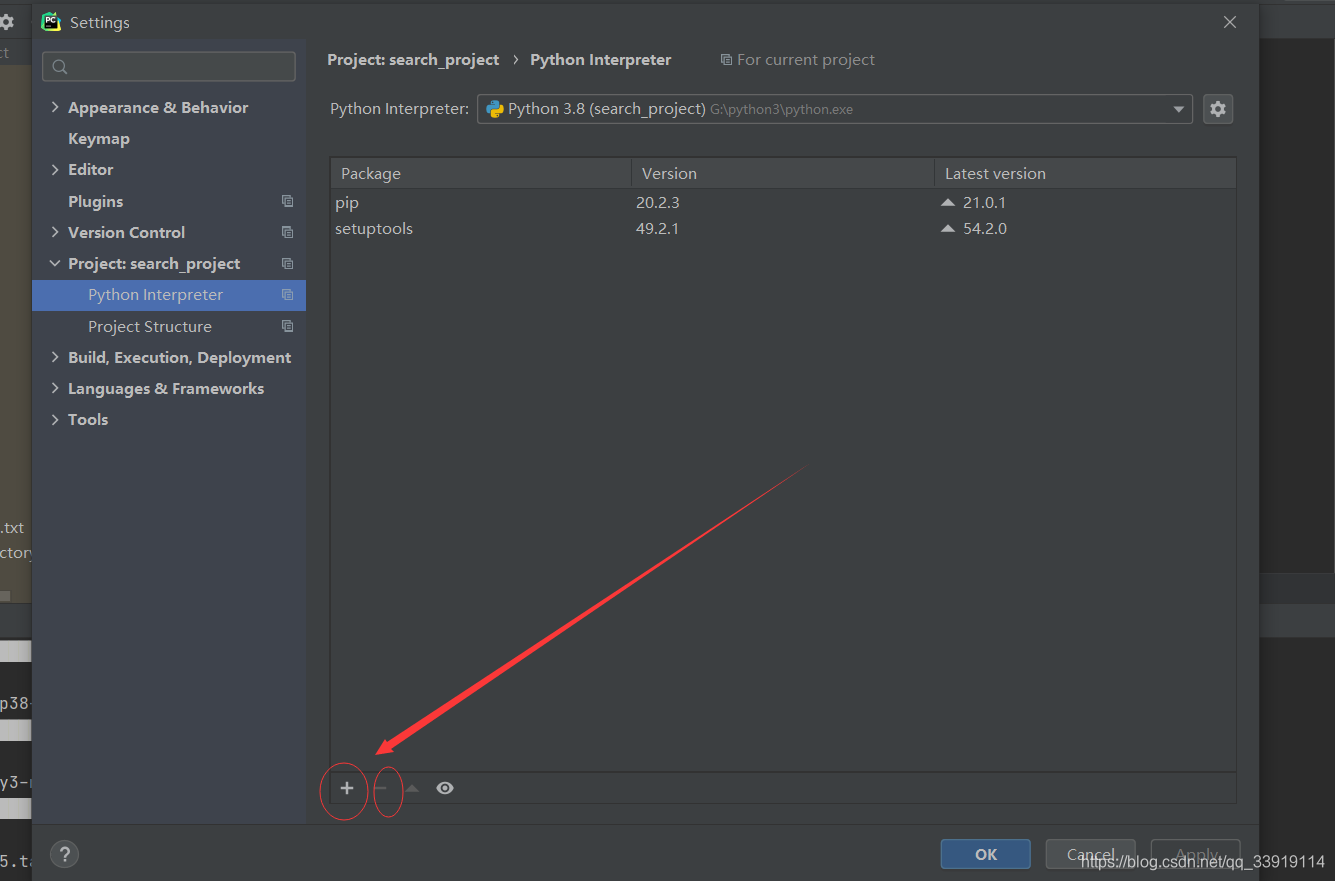This screenshot has height=881, width=1335.
Task: Open the Python Interpreter dropdown
Action: pos(1178,108)
